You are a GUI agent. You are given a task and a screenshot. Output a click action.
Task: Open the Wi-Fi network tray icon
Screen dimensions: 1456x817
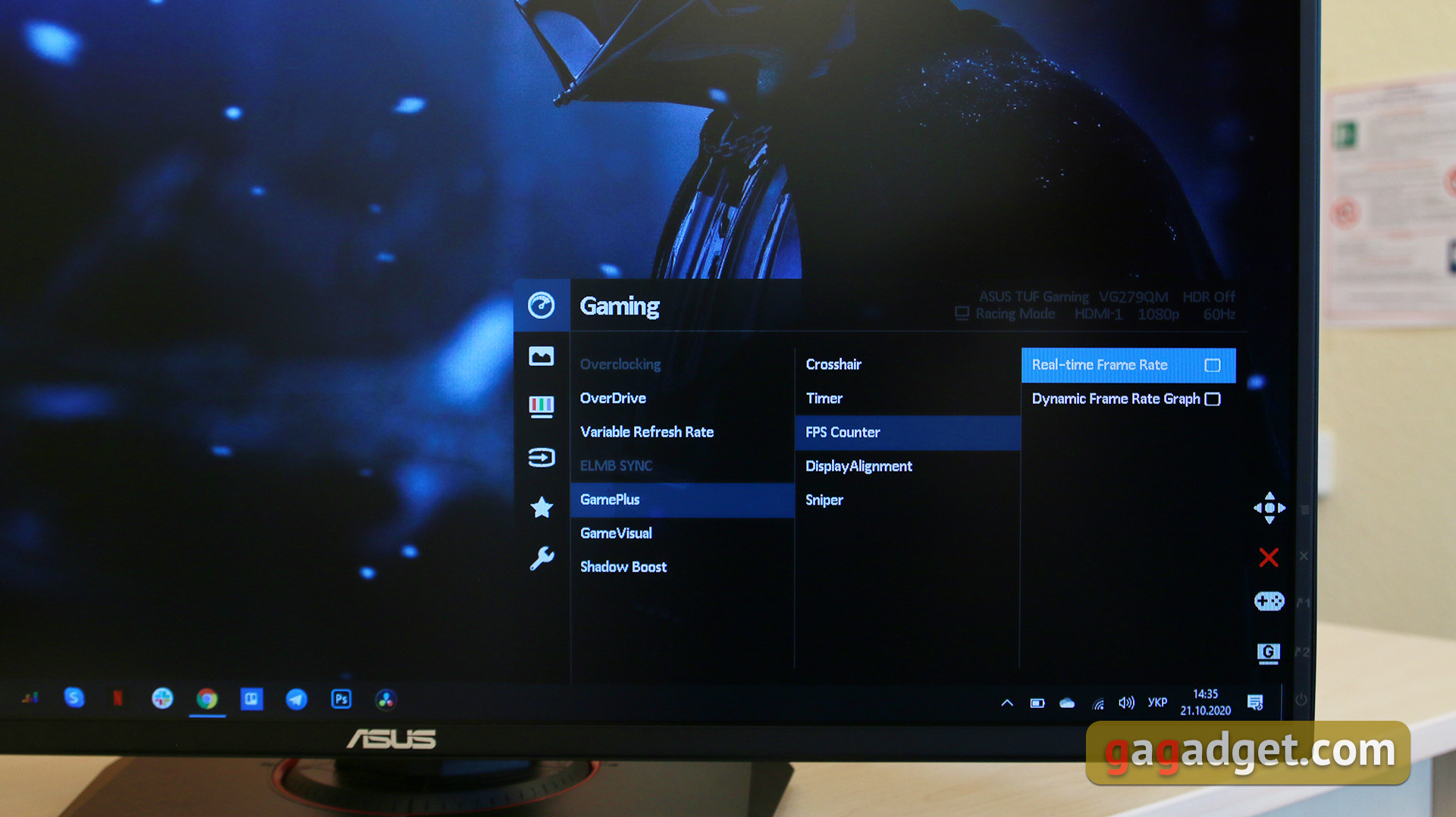coord(1097,703)
